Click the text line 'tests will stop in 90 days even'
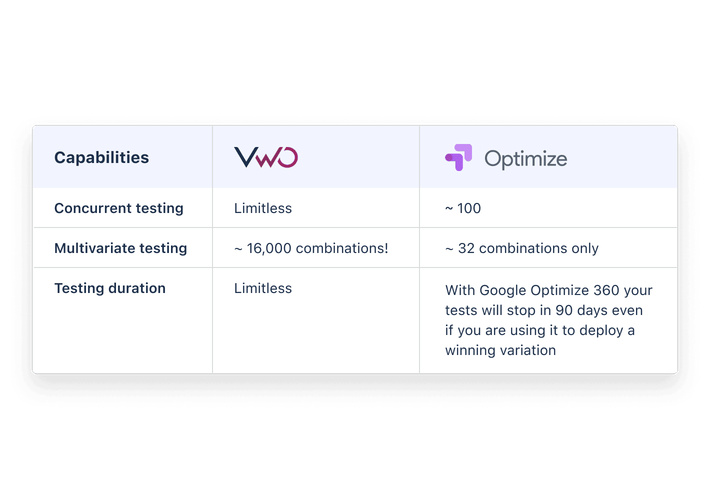This screenshot has height=500, width=710. 544,310
